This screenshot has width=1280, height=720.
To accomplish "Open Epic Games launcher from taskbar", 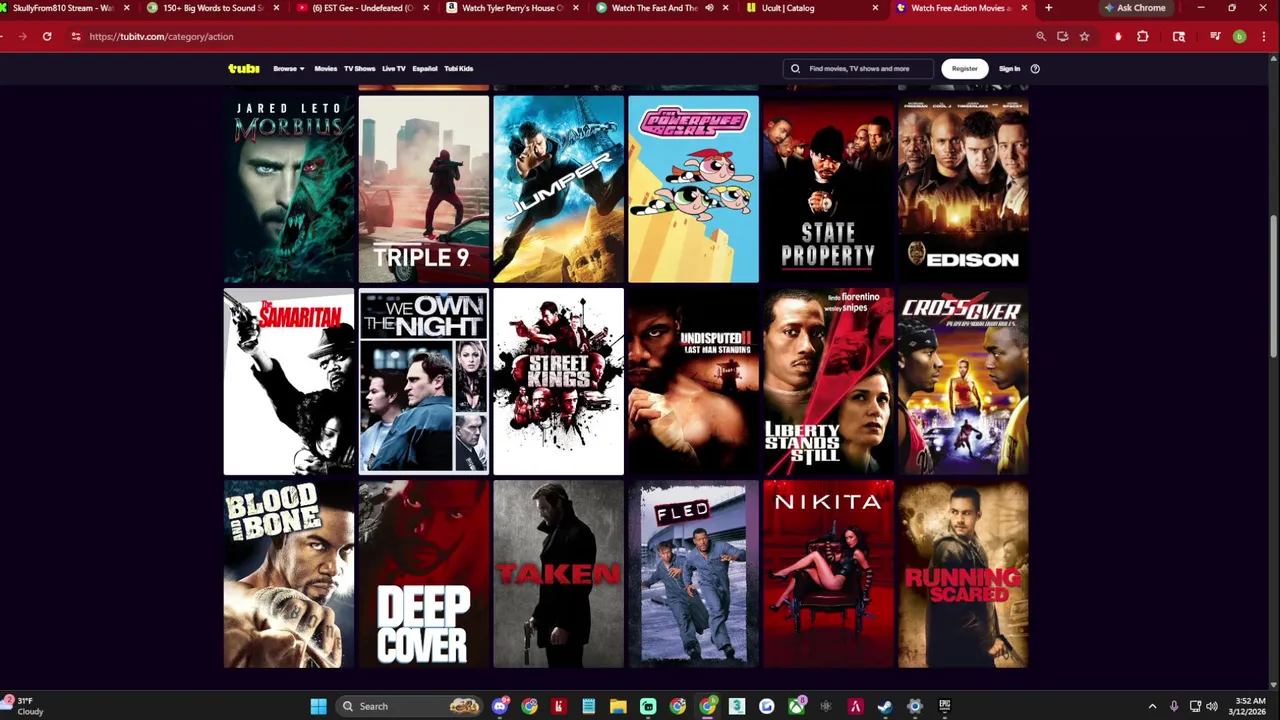I will point(944,706).
